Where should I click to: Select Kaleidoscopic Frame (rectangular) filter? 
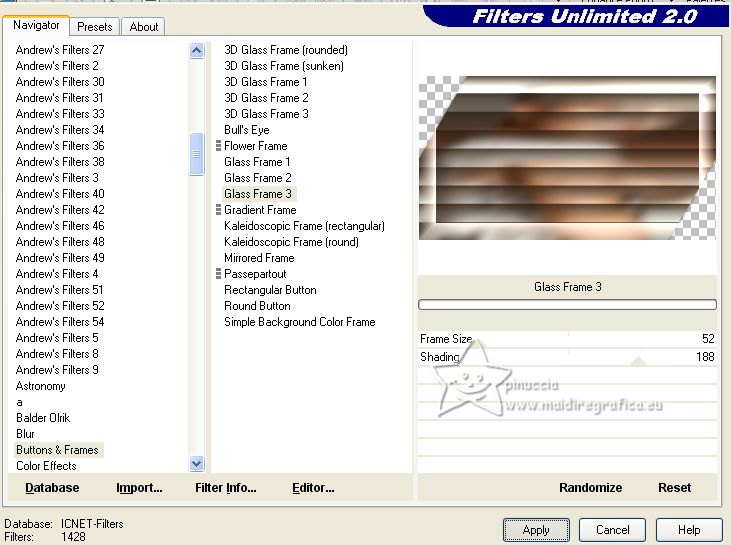click(x=304, y=226)
